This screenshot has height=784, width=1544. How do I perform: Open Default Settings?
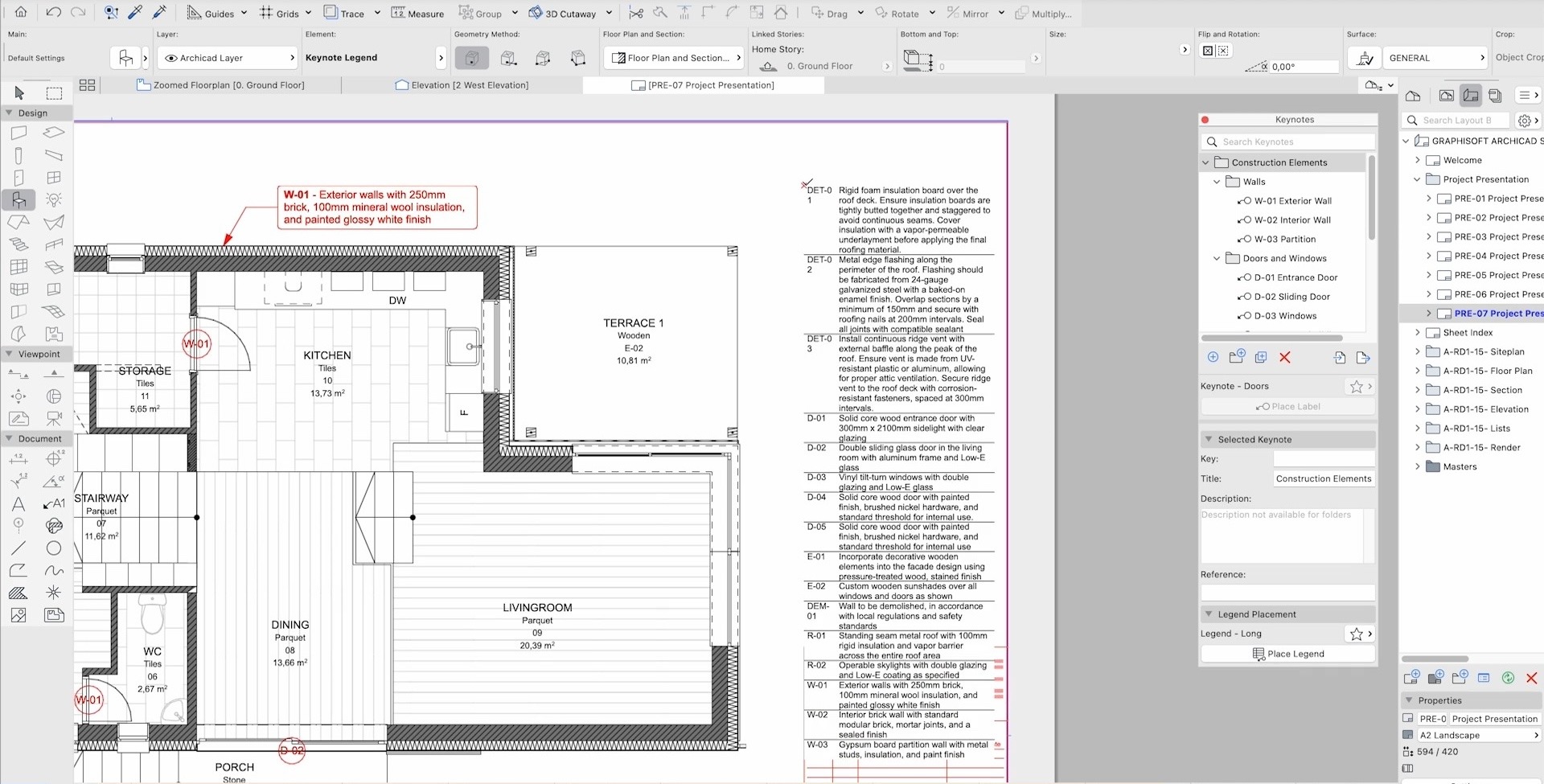(x=35, y=58)
